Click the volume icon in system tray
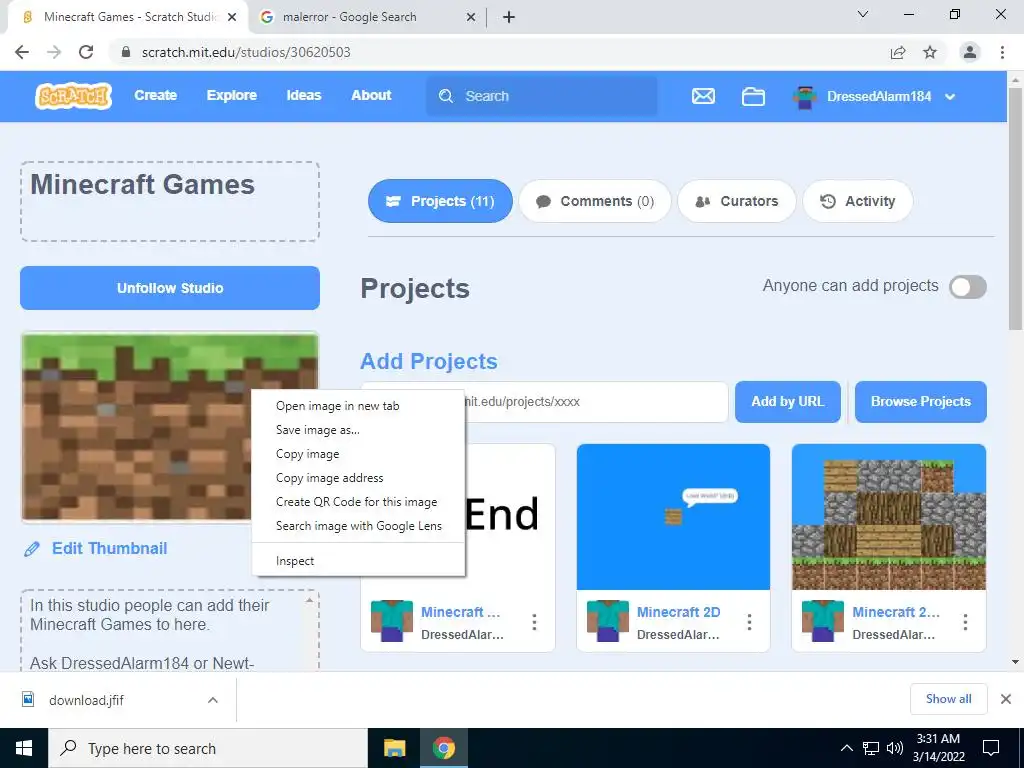 (x=895, y=748)
